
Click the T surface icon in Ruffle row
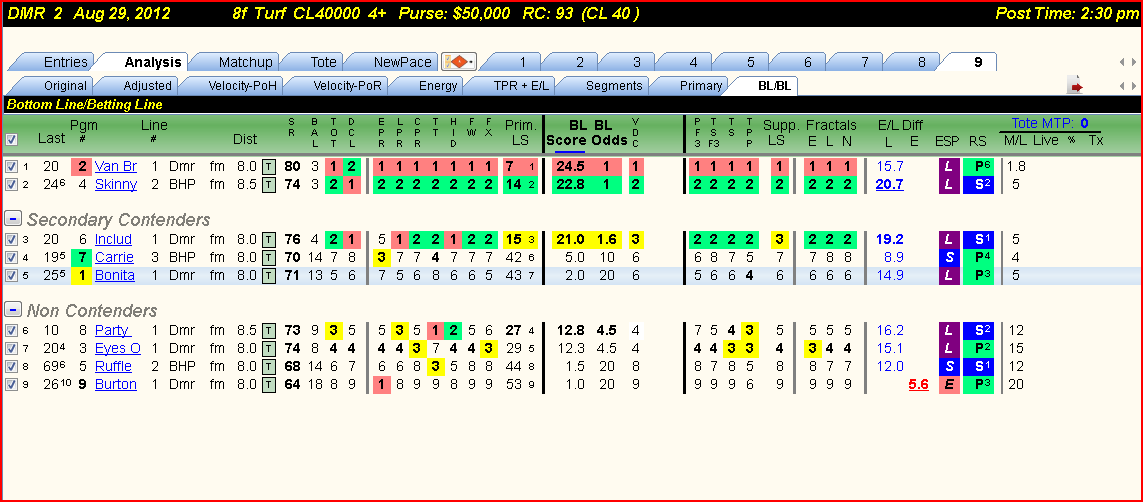268,366
